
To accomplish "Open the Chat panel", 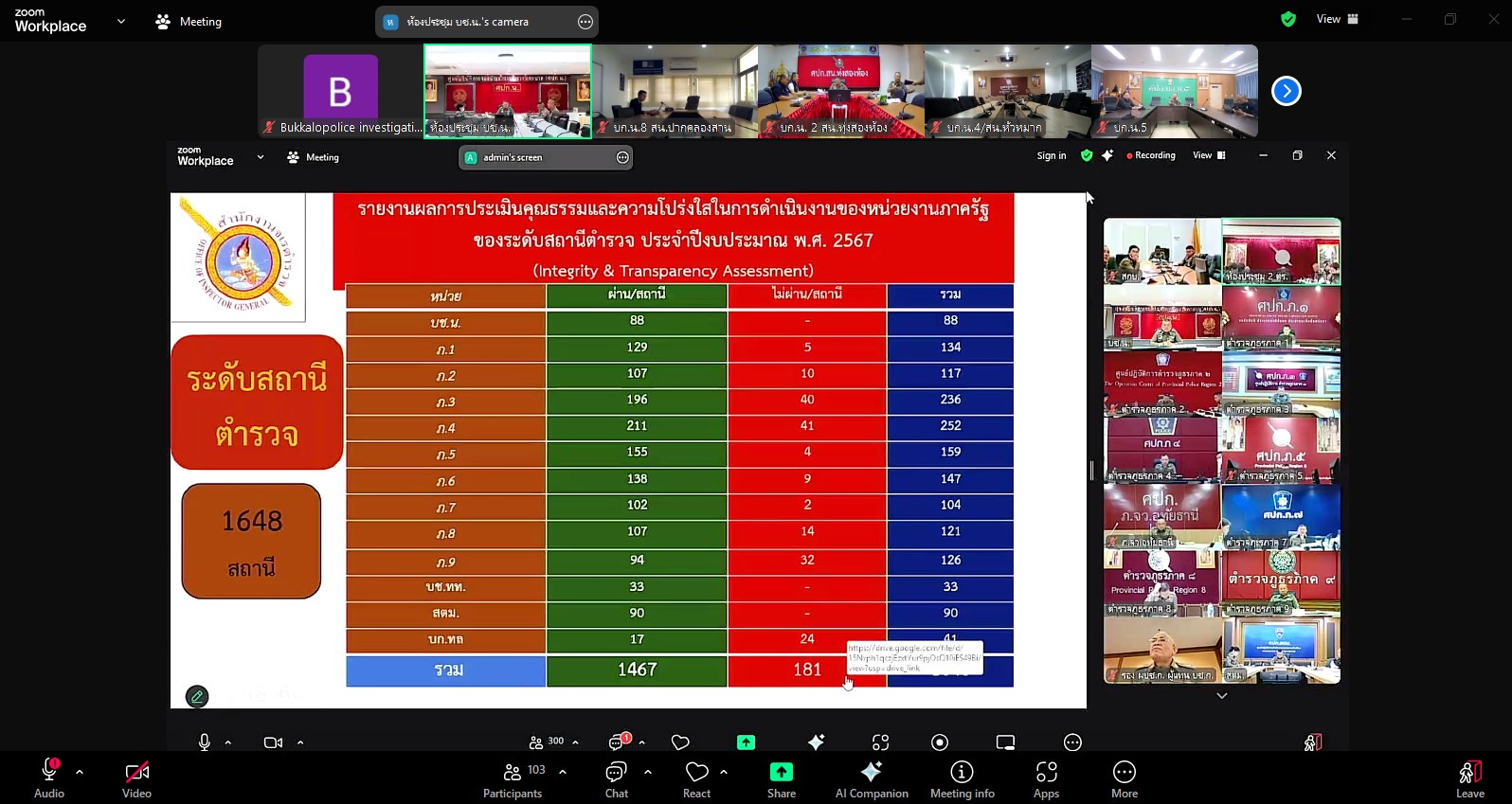I will (617, 779).
